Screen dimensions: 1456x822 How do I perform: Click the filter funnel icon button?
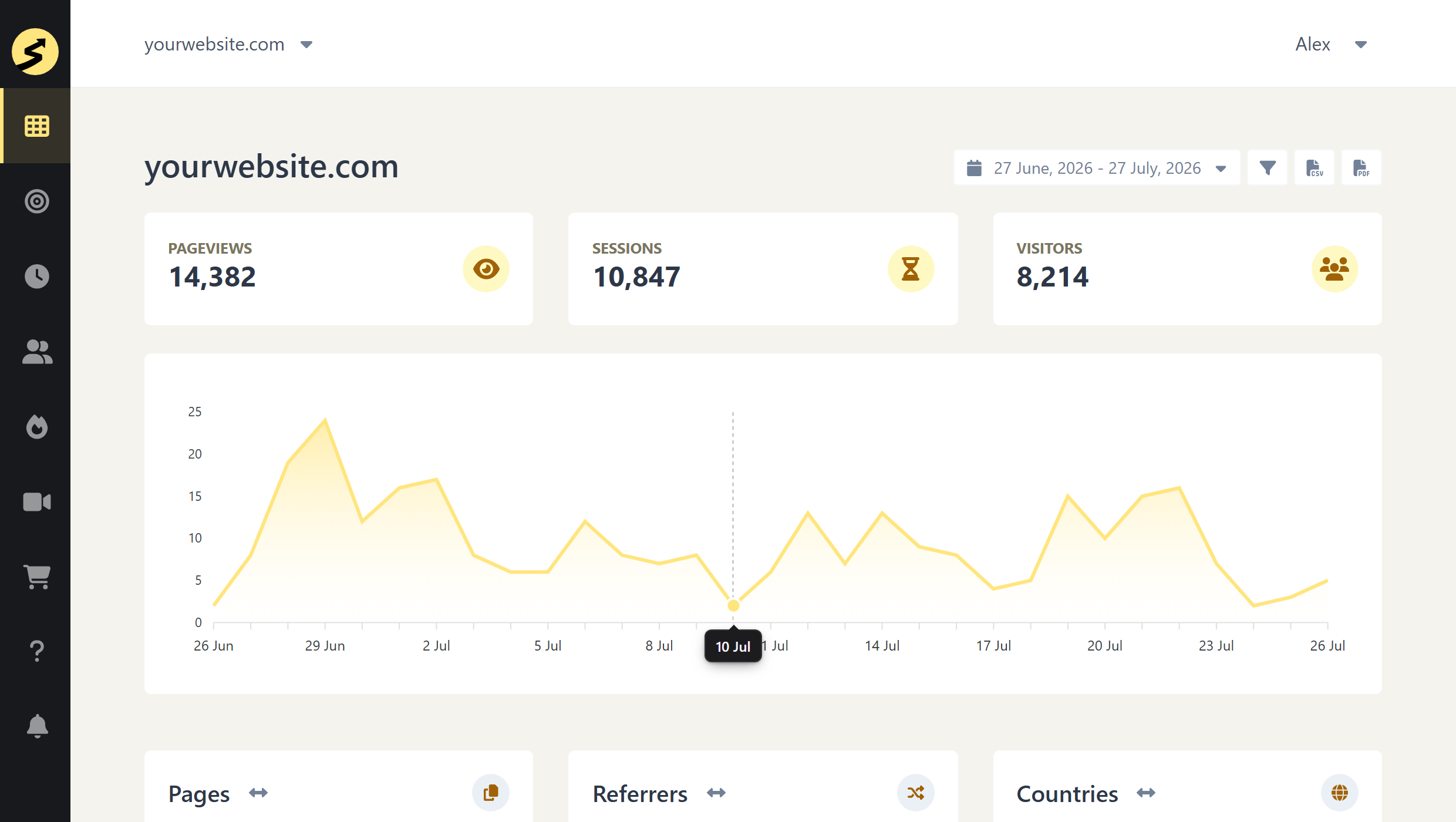pyautogui.click(x=1268, y=168)
